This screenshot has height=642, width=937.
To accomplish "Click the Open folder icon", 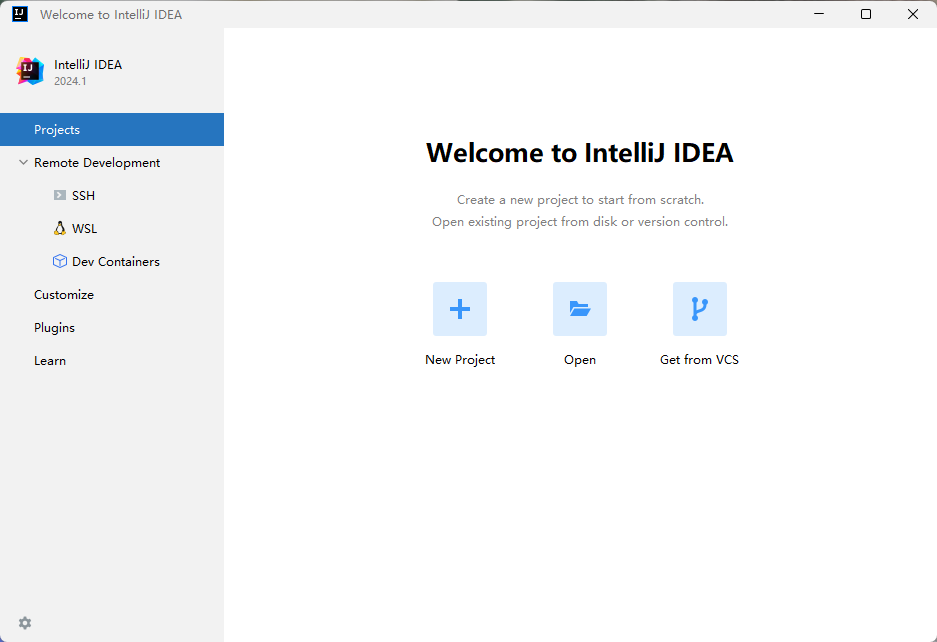I will tap(579, 309).
